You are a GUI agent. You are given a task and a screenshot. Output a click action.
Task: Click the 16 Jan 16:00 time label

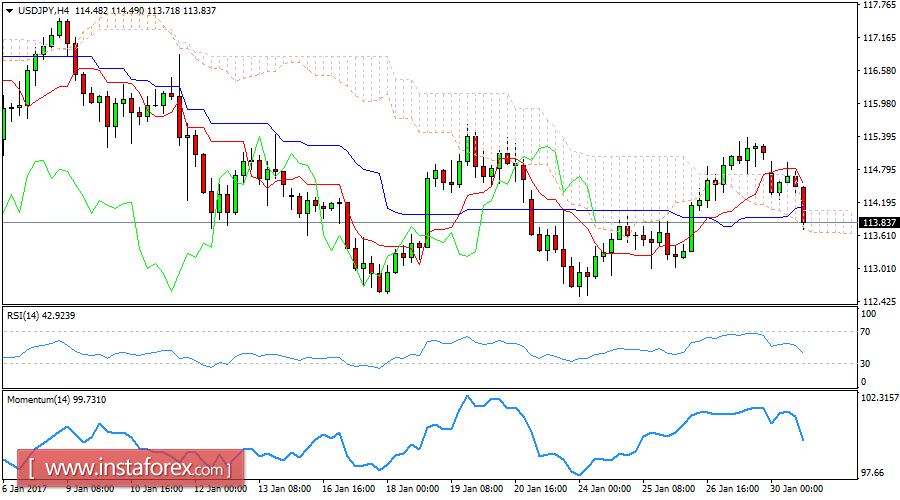(349, 489)
